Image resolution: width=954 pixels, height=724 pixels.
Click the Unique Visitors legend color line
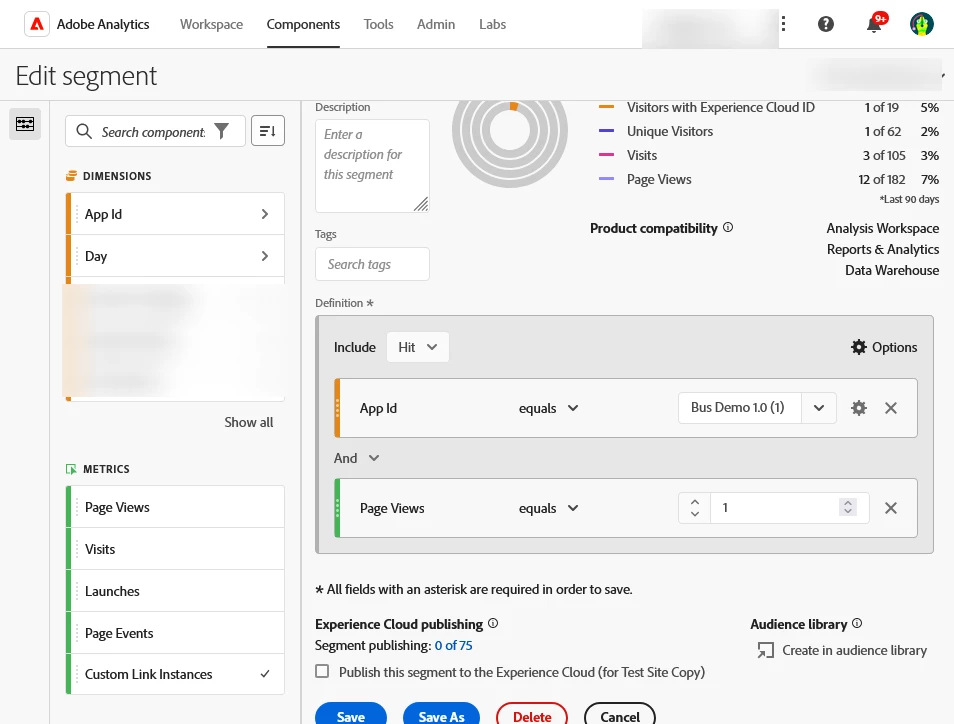[x=606, y=131]
